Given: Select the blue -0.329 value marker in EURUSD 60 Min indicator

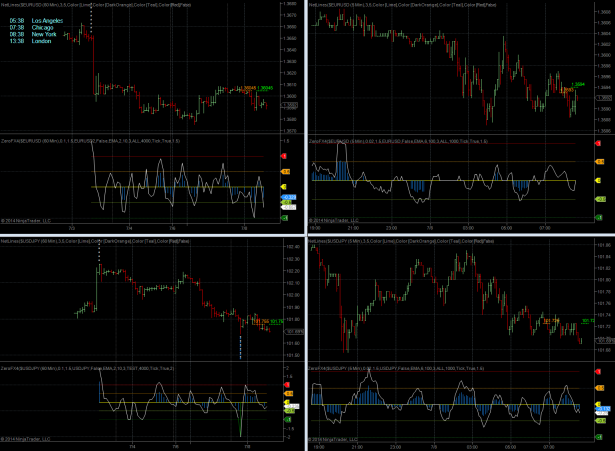Looking at the screenshot, I should click(x=288, y=197).
